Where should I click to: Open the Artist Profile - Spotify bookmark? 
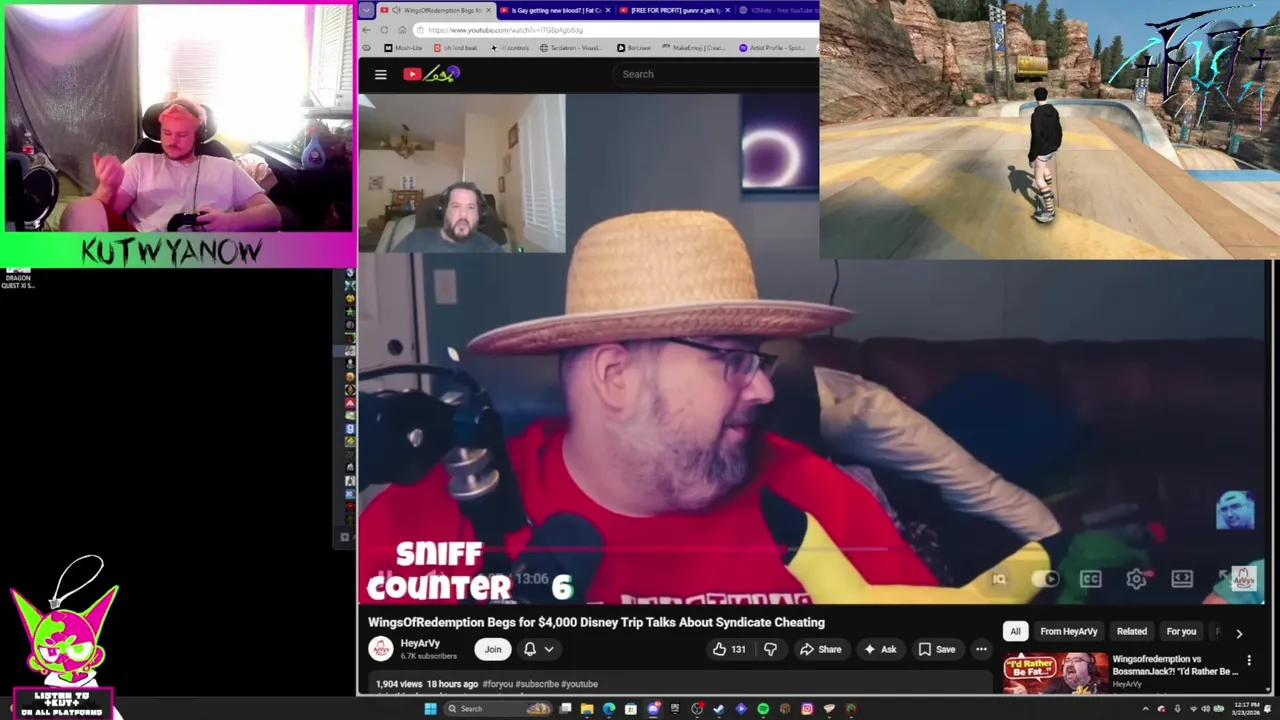pyautogui.click(x=773, y=48)
